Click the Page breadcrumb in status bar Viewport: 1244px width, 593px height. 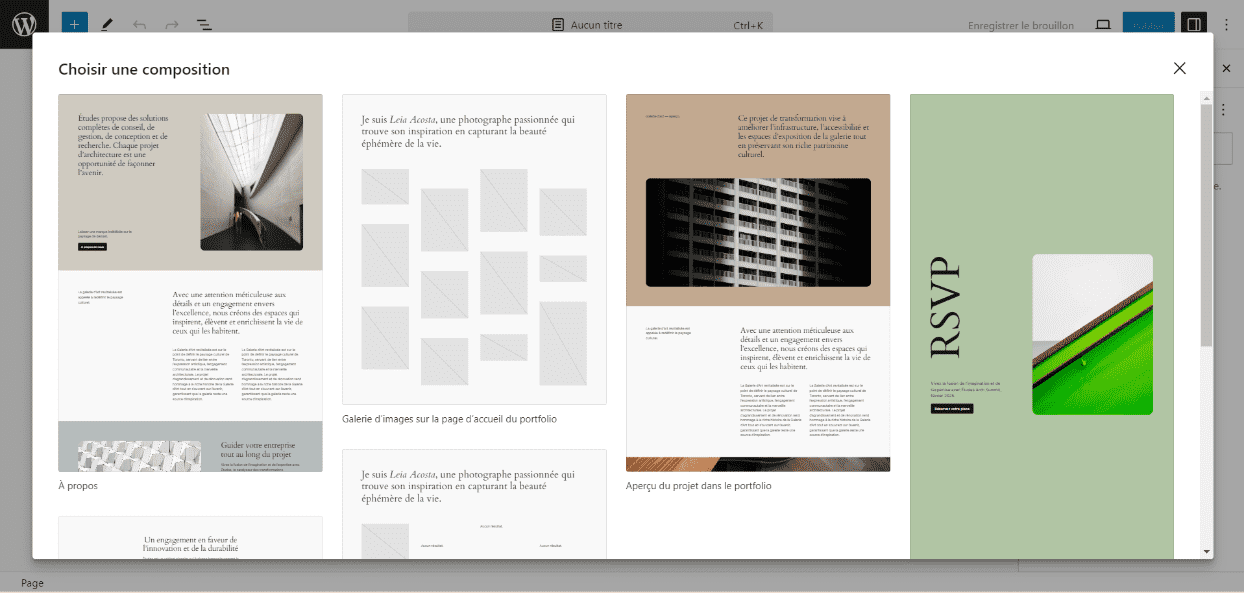click(x=32, y=582)
